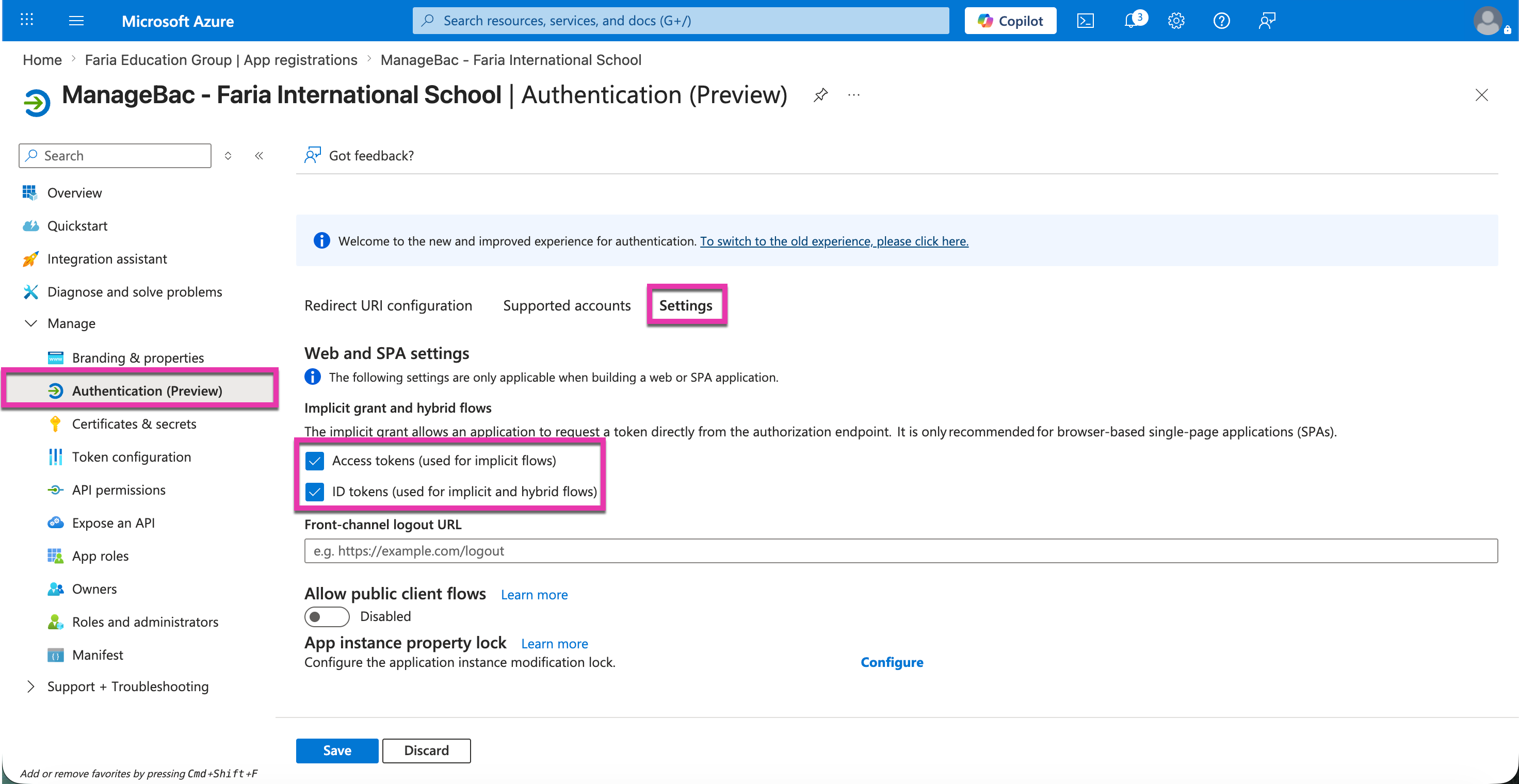Click the expand/collapse all sidebar arrows
1519x784 pixels.
tap(228, 156)
